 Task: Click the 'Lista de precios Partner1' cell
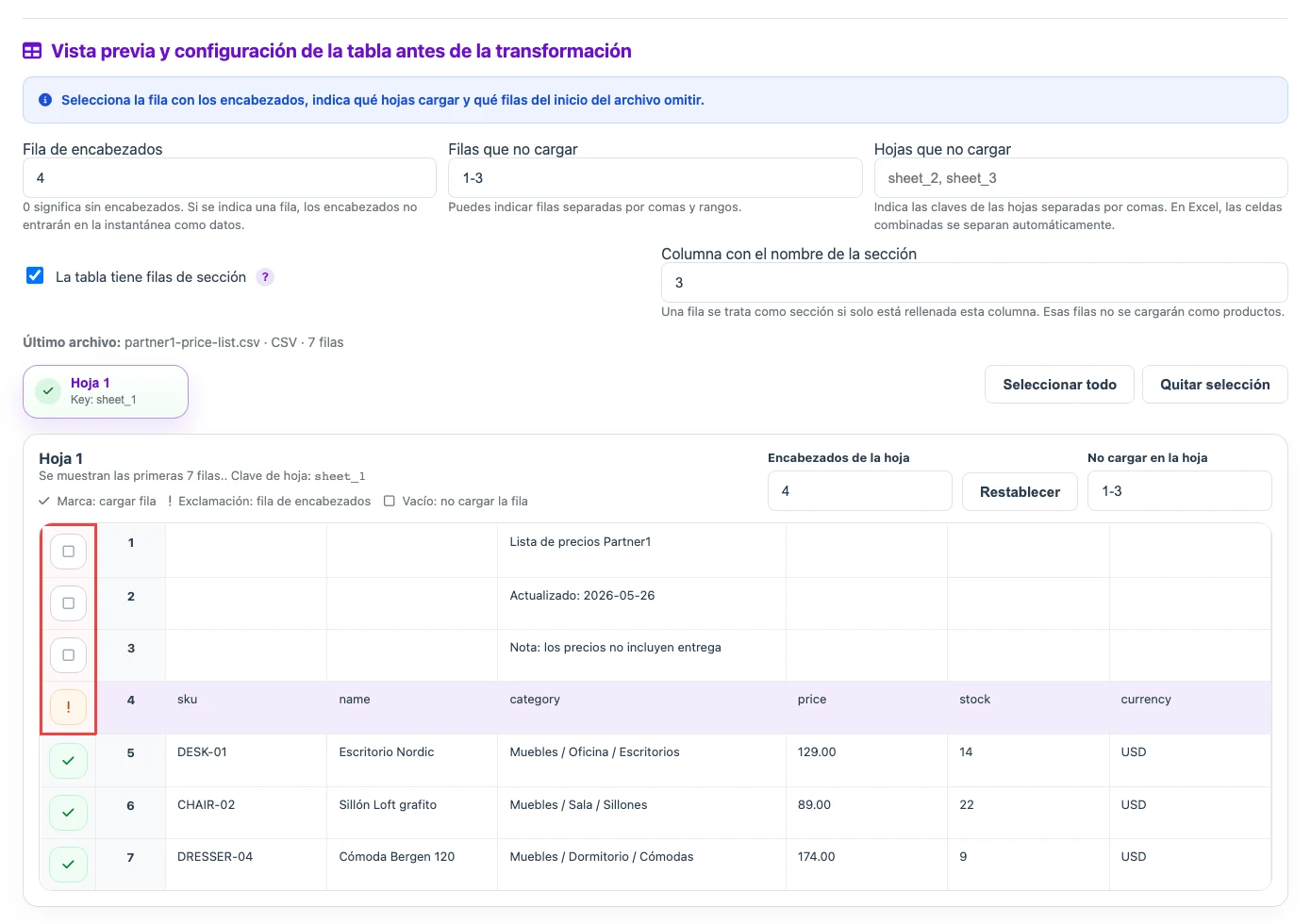tap(641, 551)
